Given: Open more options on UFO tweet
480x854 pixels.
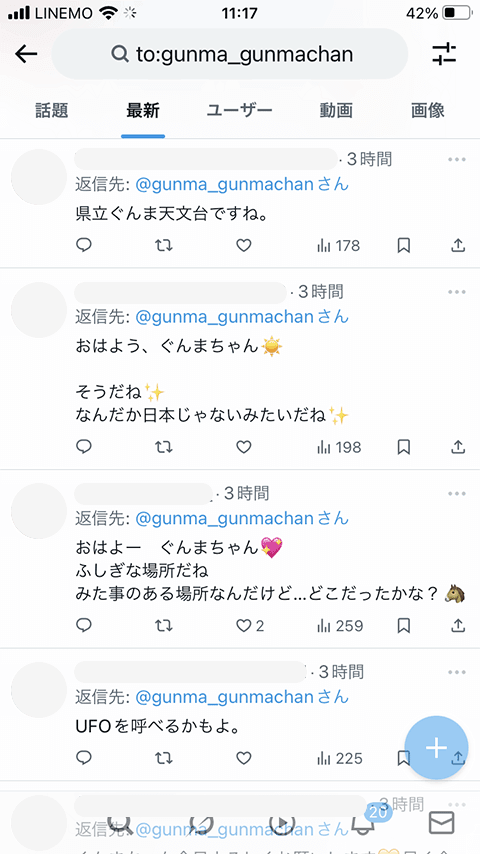Looking at the screenshot, I should tap(457, 671).
